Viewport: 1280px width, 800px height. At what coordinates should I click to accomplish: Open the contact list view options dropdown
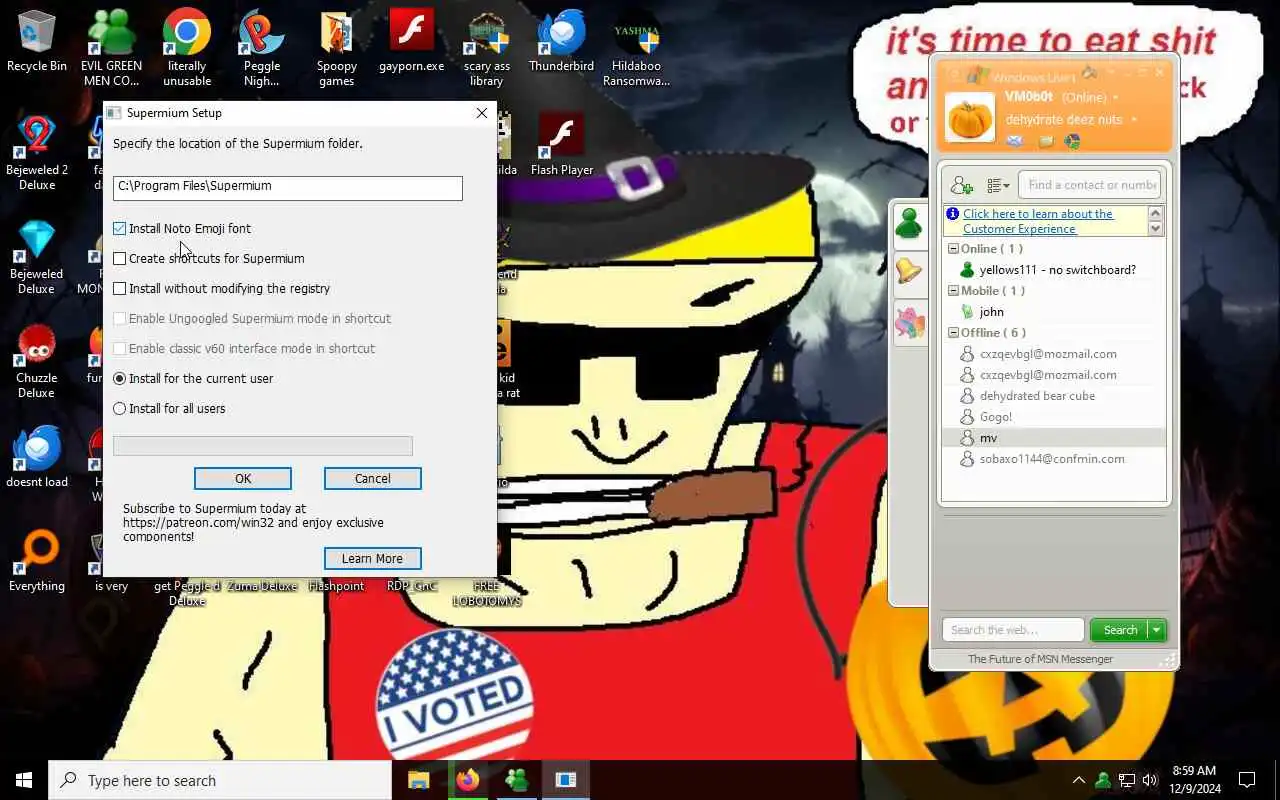tap(998, 185)
